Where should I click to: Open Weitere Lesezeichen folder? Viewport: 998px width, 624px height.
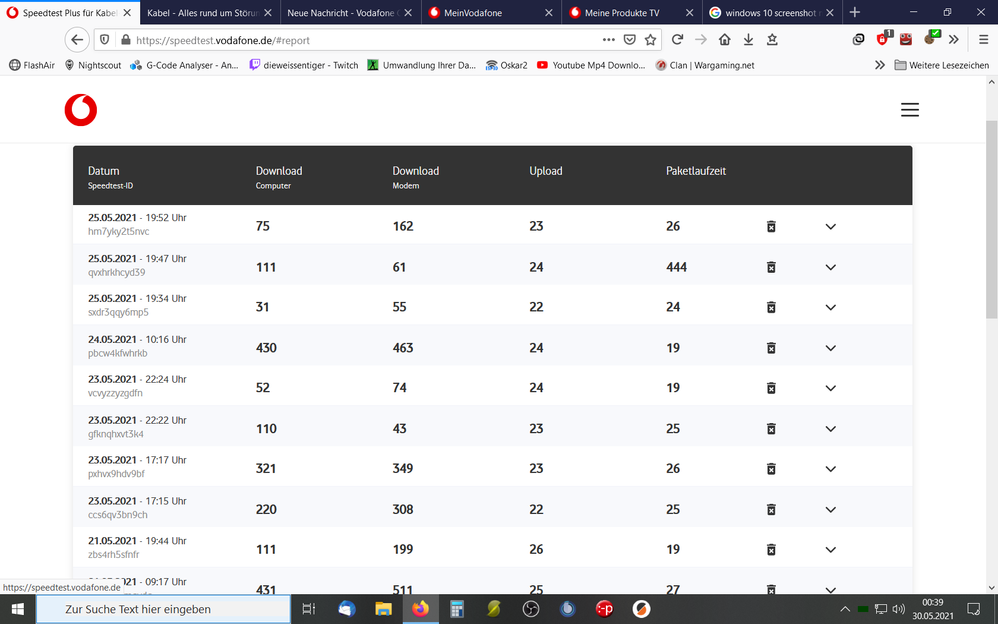coord(941,65)
